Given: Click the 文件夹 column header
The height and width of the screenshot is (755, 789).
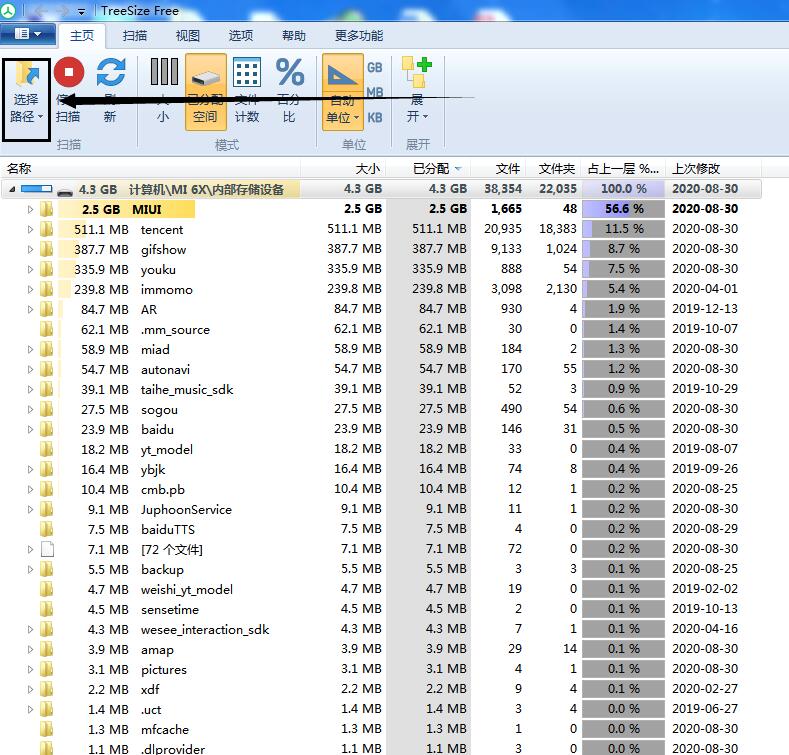Looking at the screenshot, I should click(557, 169).
